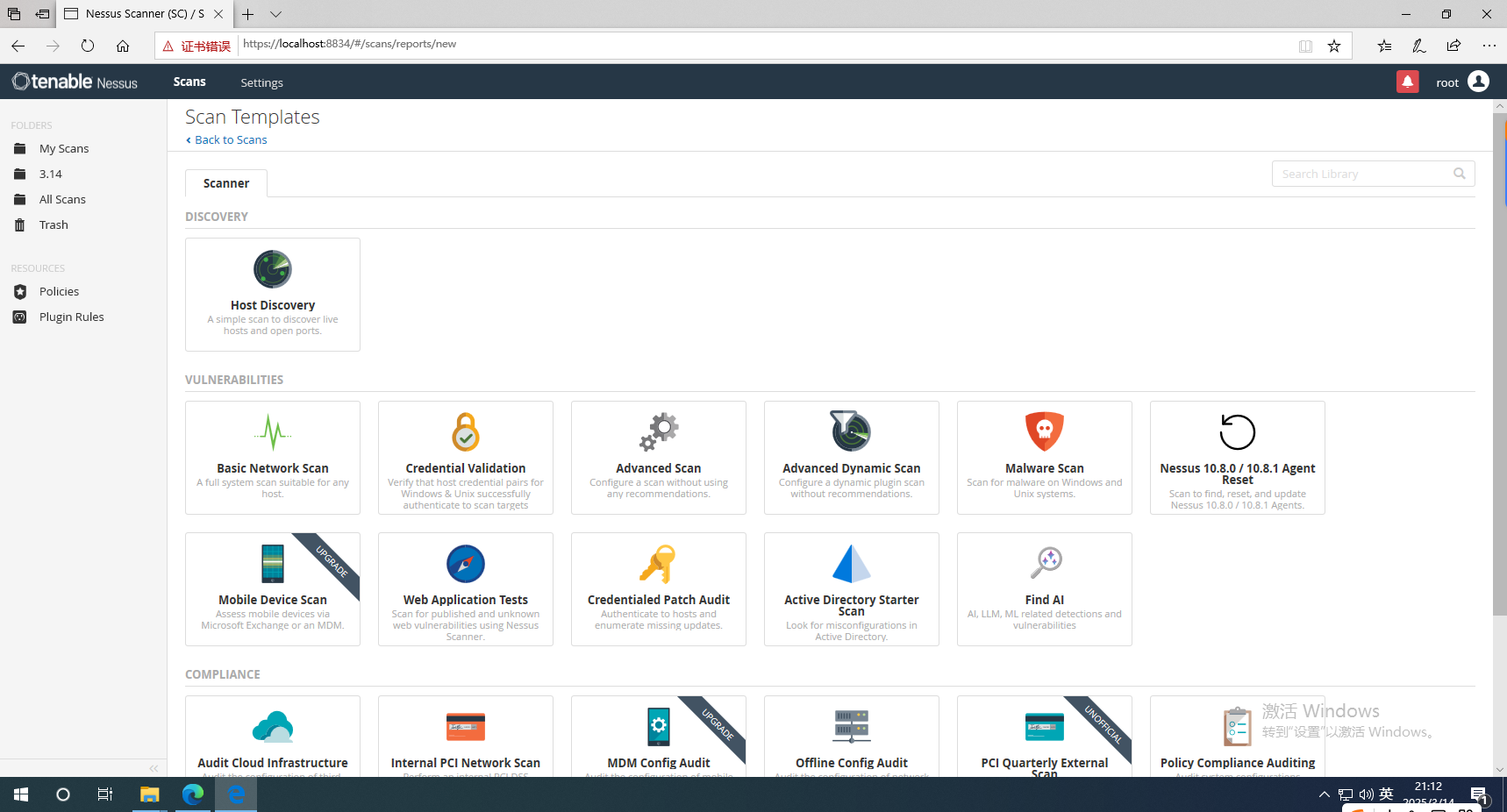Click the Basic Network Scan title
The height and width of the screenshot is (812, 1507).
[273, 468]
